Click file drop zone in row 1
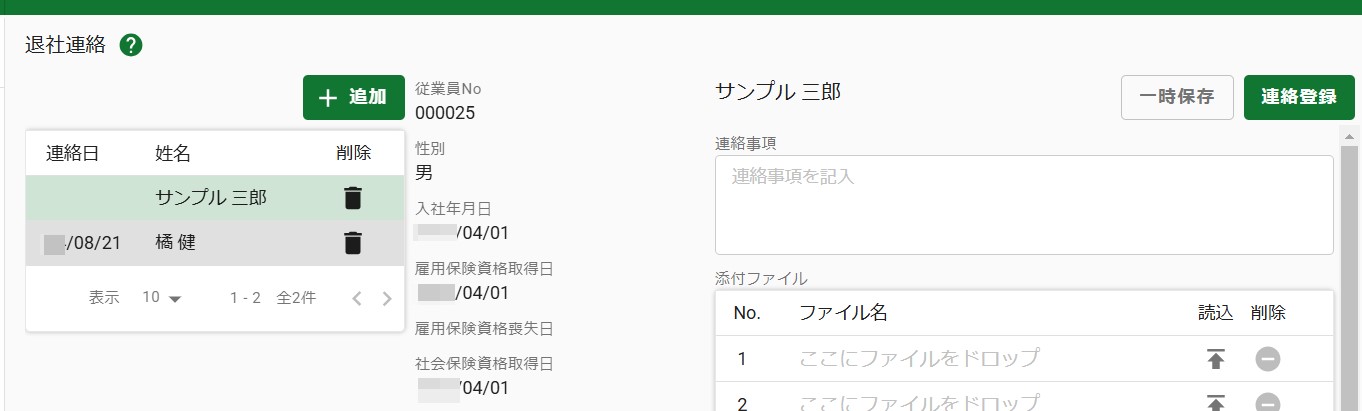1362x411 pixels. (x=919, y=359)
